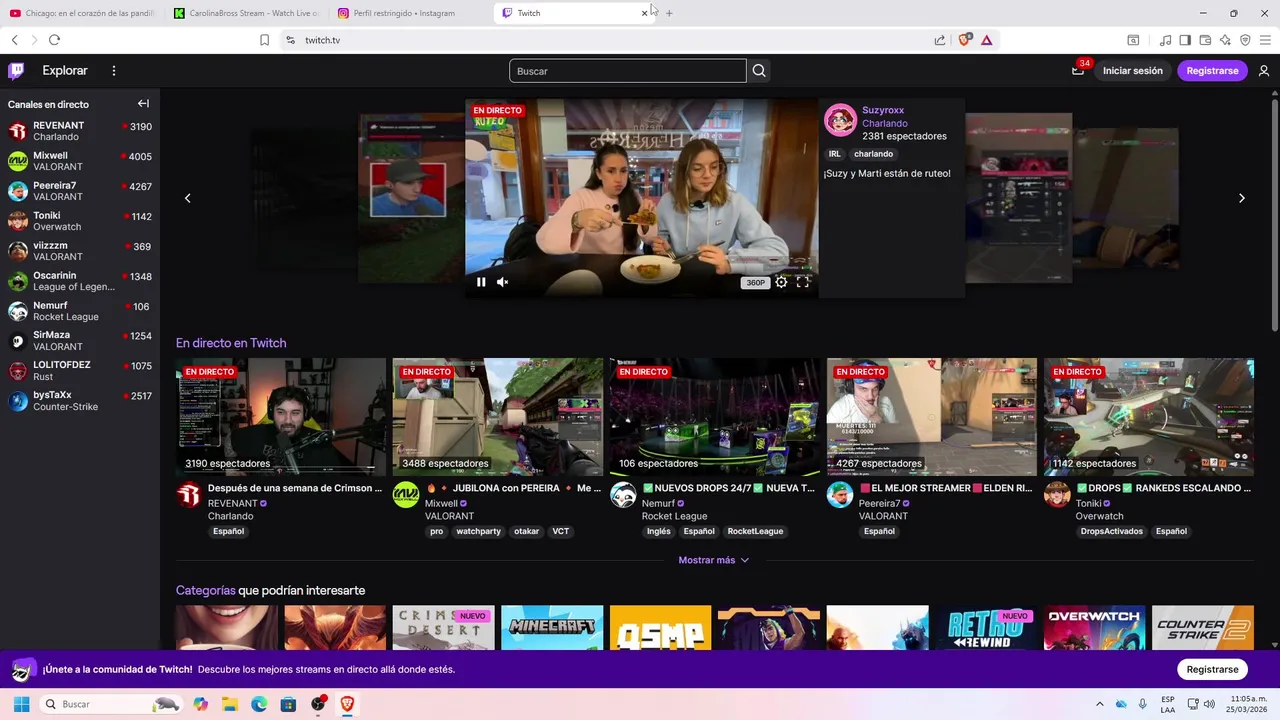This screenshot has width=1280, height=720.
Task: Switch to the Instagram Perfil restringido tab
Action: coord(405,13)
